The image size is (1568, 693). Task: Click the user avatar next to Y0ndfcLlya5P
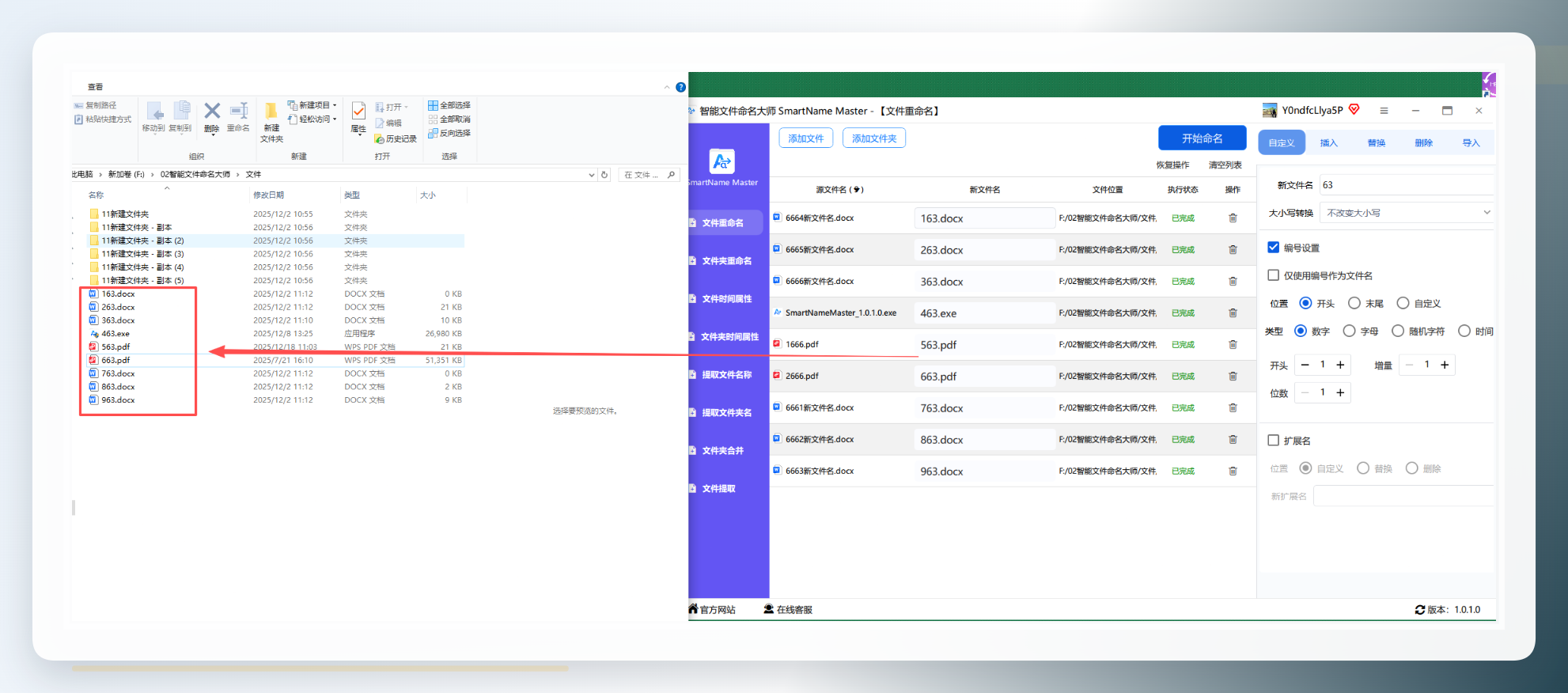pyautogui.click(x=1270, y=111)
